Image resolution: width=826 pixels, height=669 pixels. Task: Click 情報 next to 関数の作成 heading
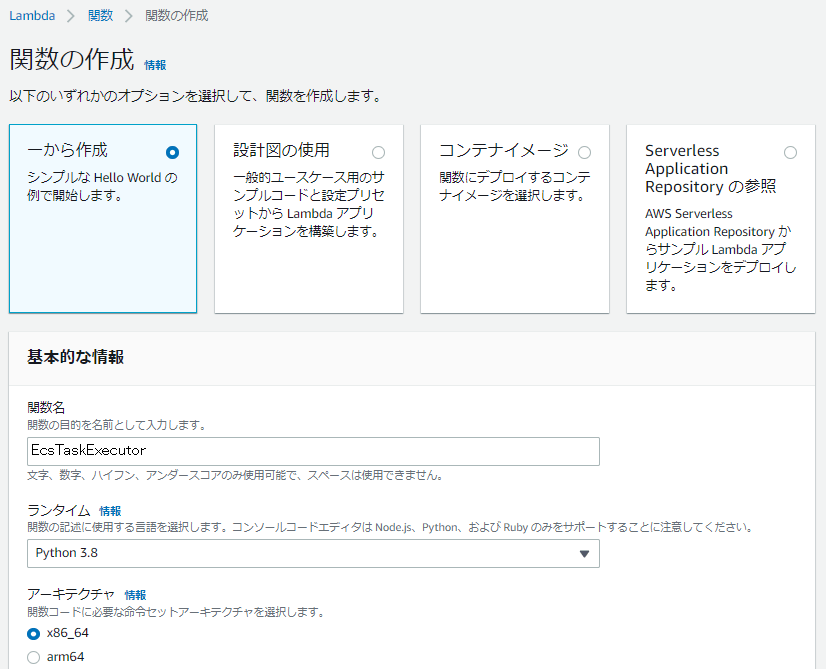tap(153, 63)
